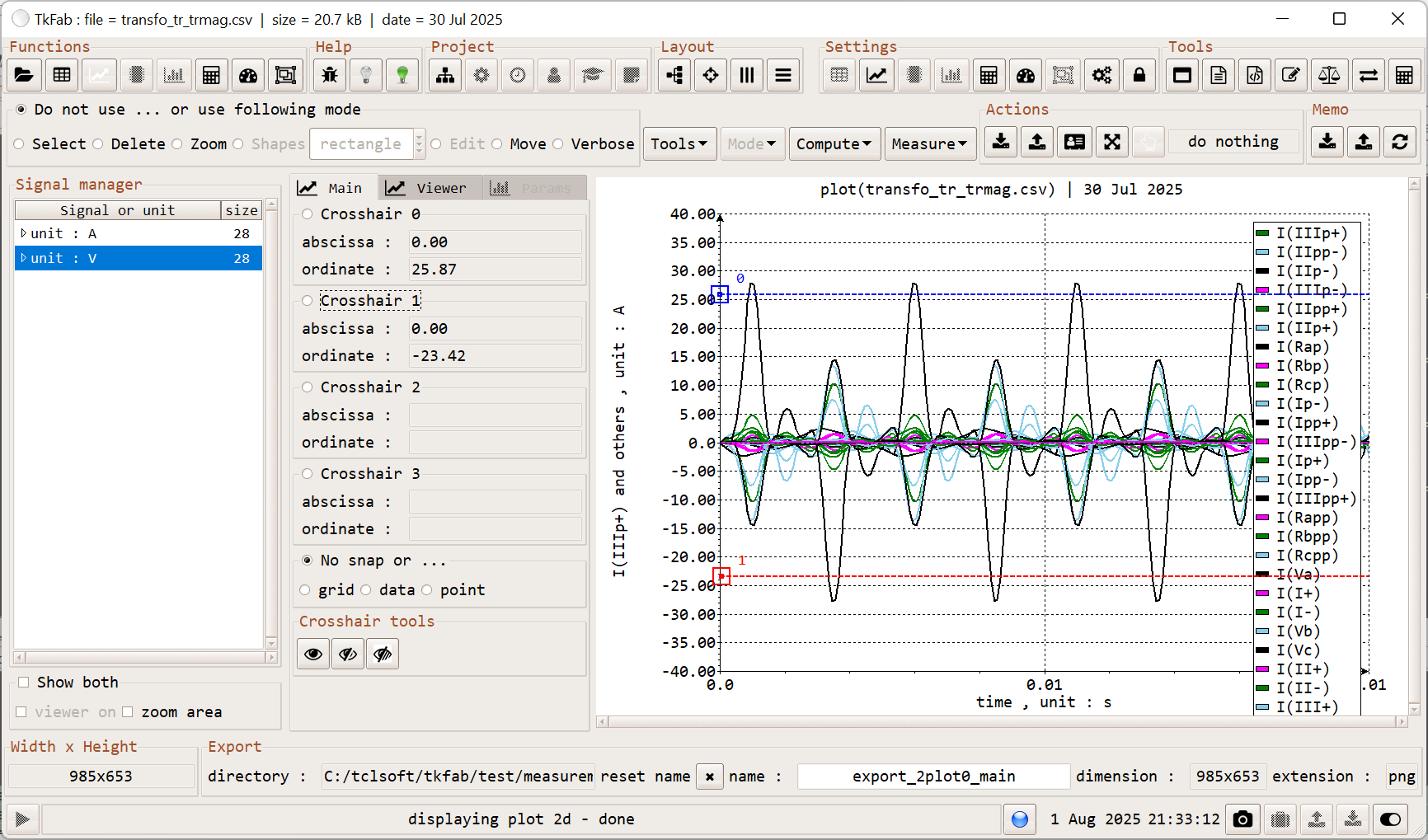Image resolution: width=1428 pixels, height=840 pixels.
Task: Select the Crosshair 0 radio button
Action: click(x=308, y=214)
